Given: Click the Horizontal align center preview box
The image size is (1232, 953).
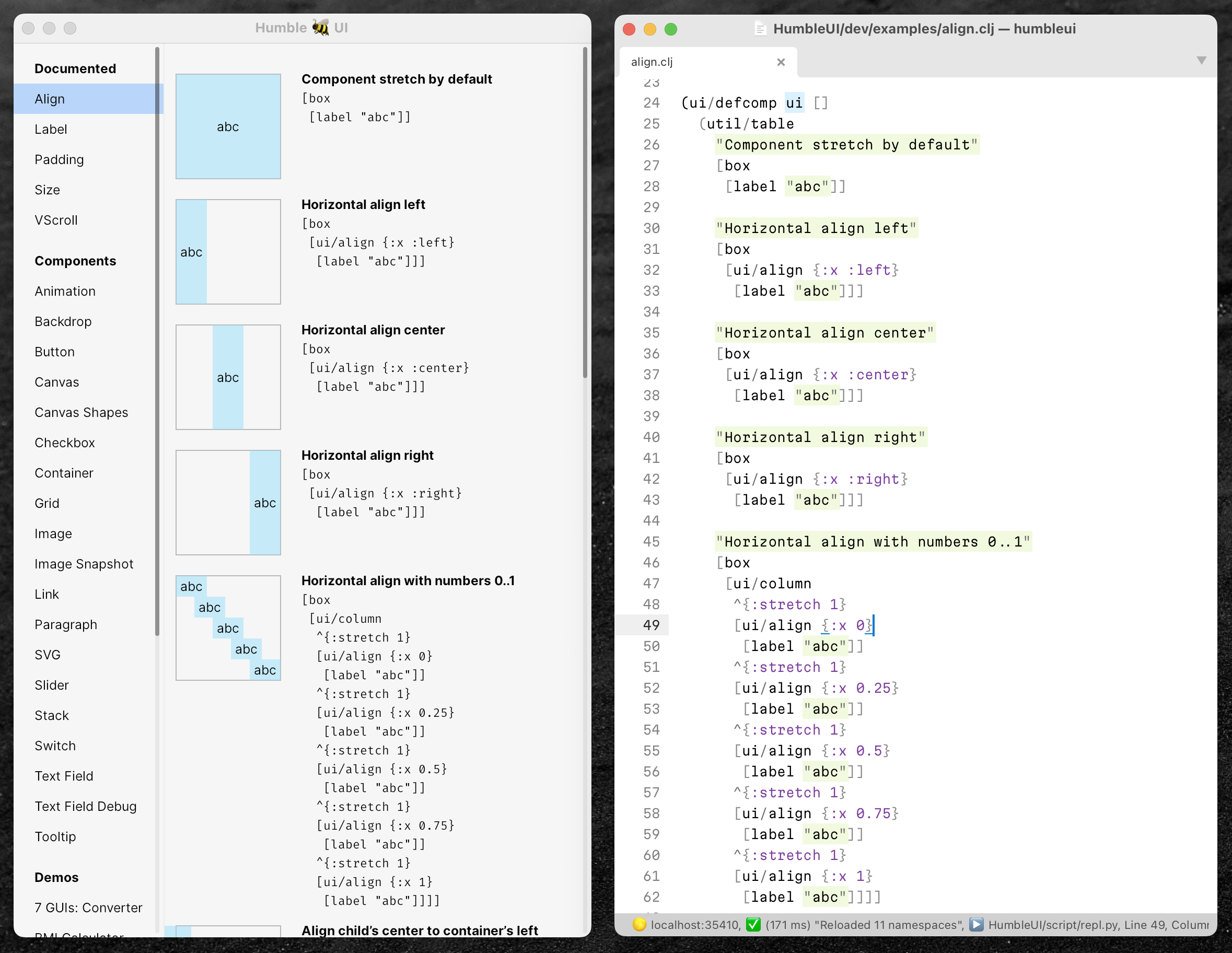Looking at the screenshot, I should (x=228, y=377).
